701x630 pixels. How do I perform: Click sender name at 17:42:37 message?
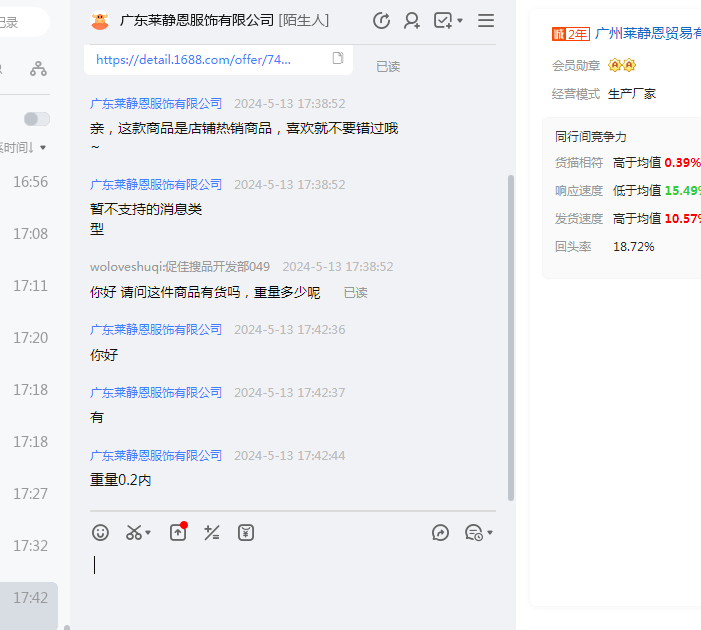[156, 392]
